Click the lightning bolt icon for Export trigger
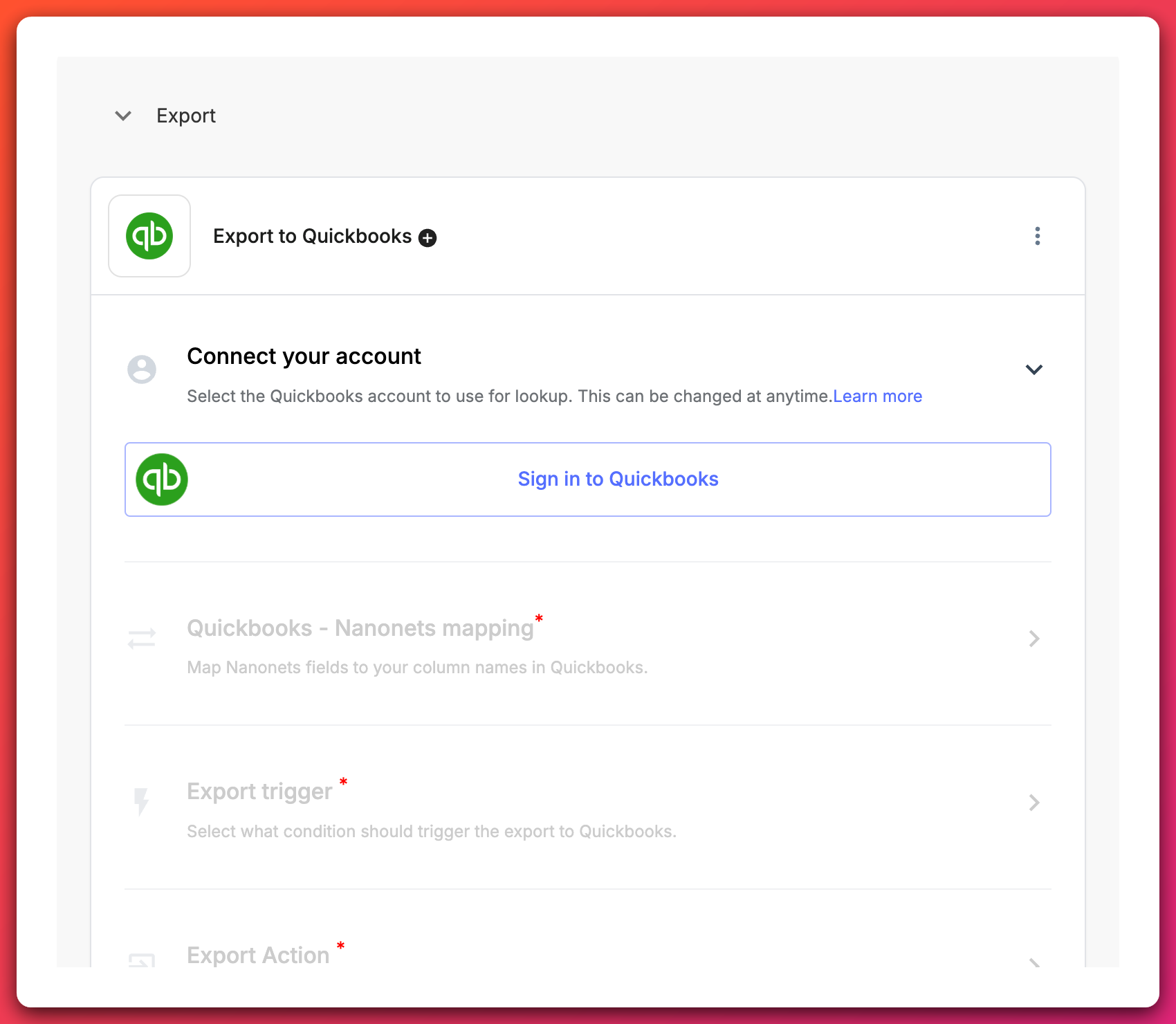The height and width of the screenshot is (1024, 1176). [142, 803]
